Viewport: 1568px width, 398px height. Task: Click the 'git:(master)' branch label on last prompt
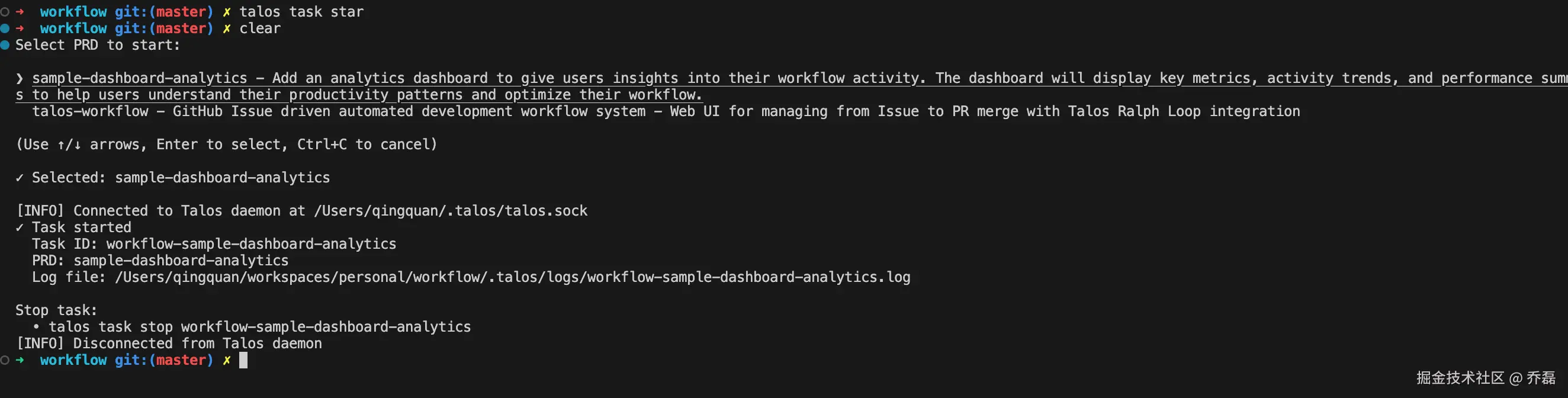[x=164, y=360]
